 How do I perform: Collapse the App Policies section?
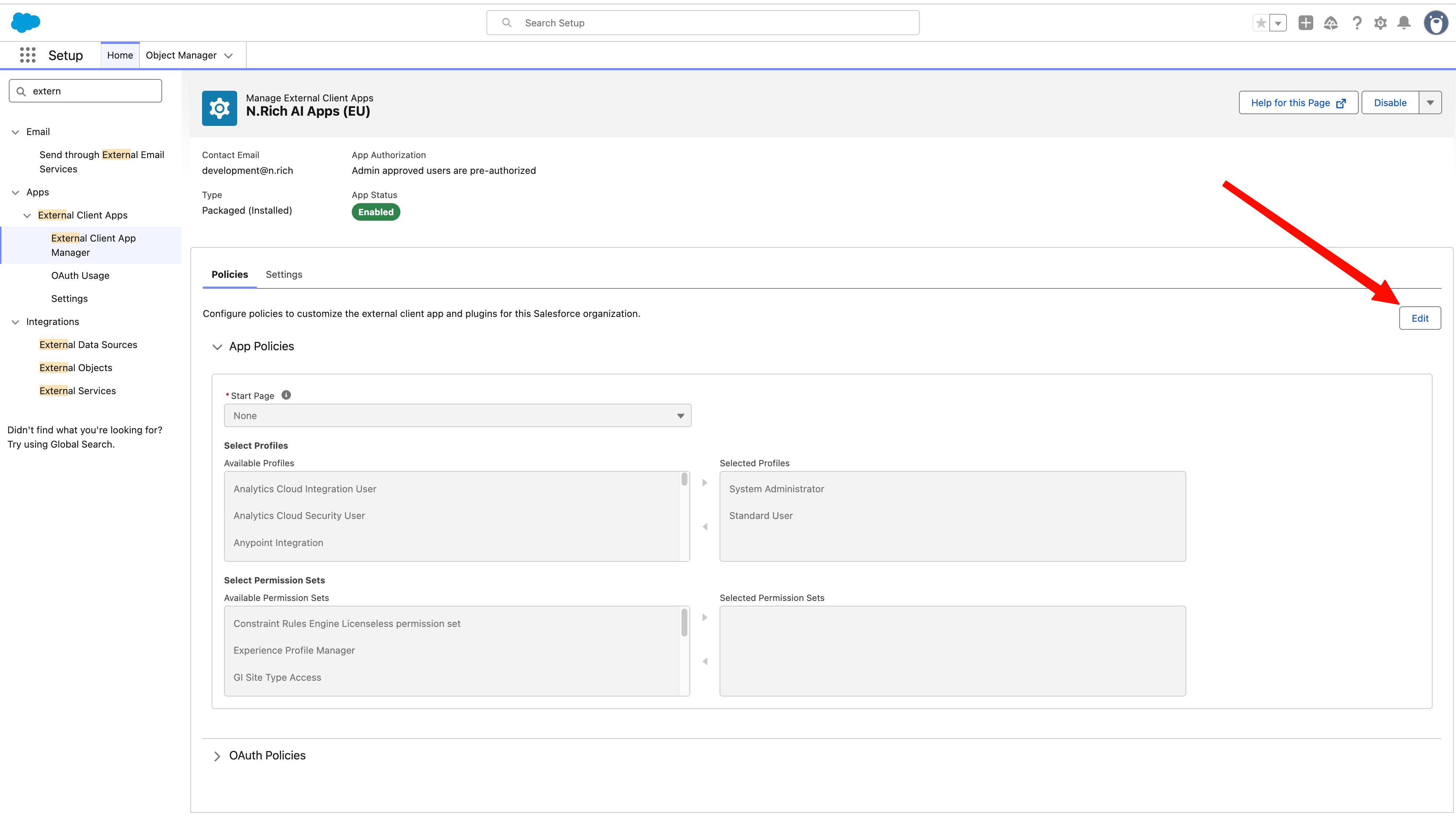[217, 347]
